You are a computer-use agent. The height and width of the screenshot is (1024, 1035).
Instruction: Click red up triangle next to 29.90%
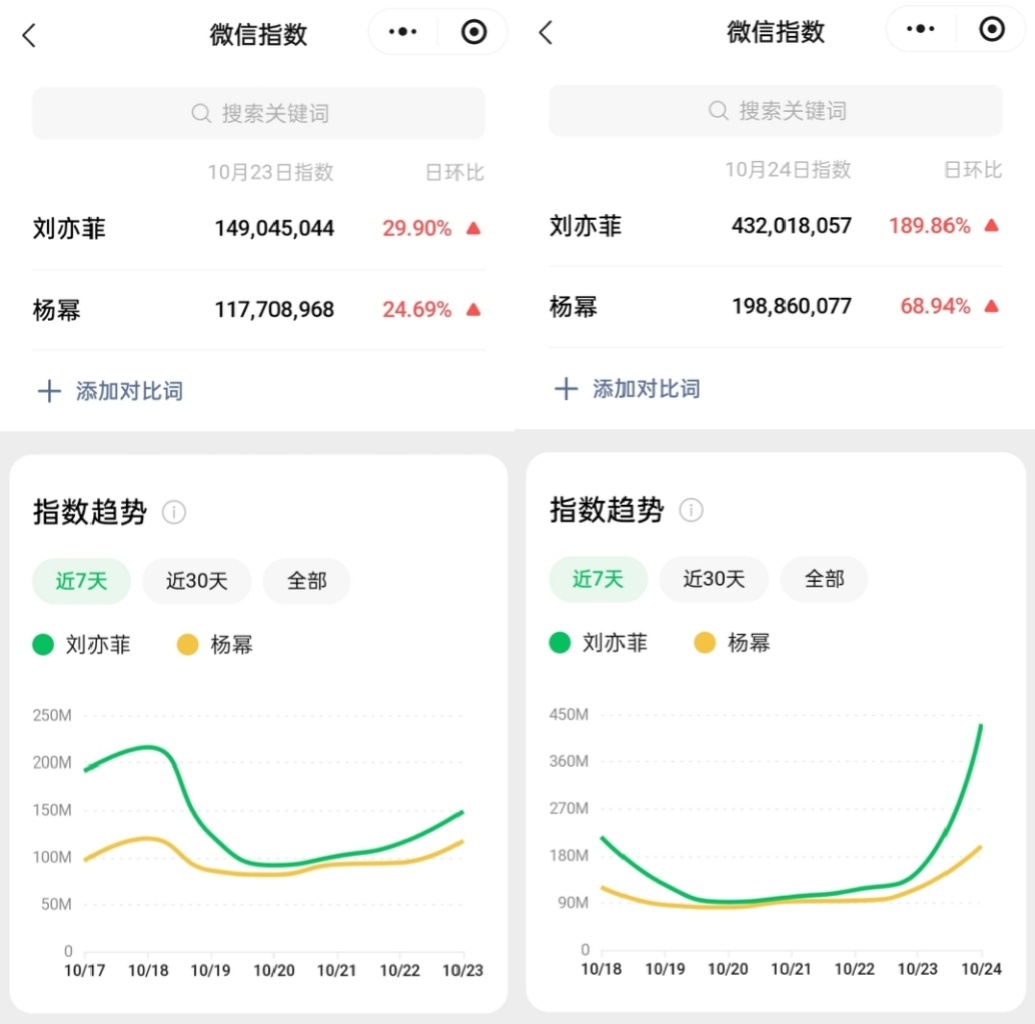(x=473, y=228)
